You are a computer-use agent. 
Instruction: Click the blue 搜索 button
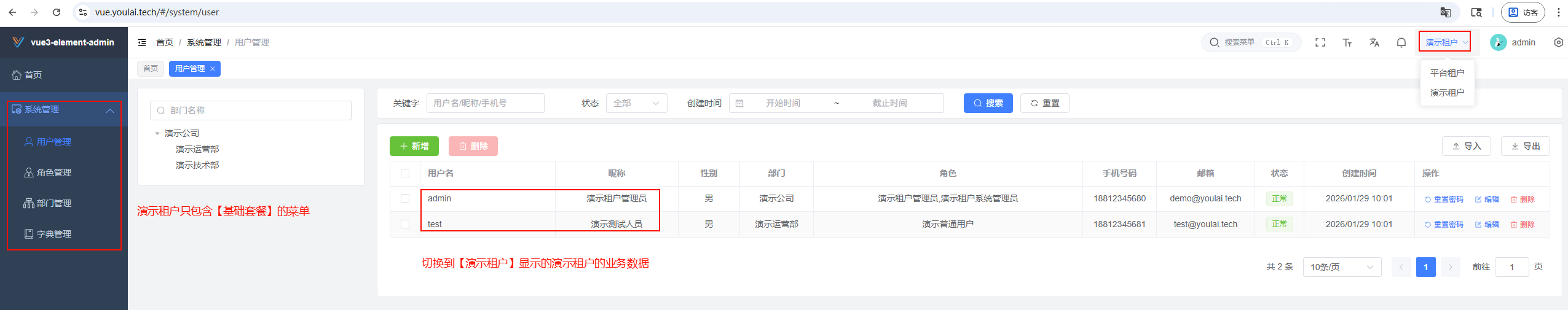tap(988, 103)
